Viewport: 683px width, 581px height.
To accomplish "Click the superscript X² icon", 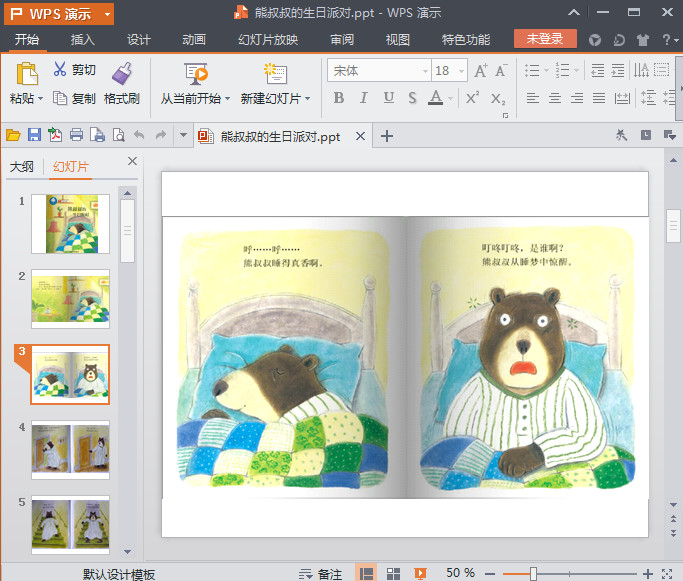I will pyautogui.click(x=472, y=98).
